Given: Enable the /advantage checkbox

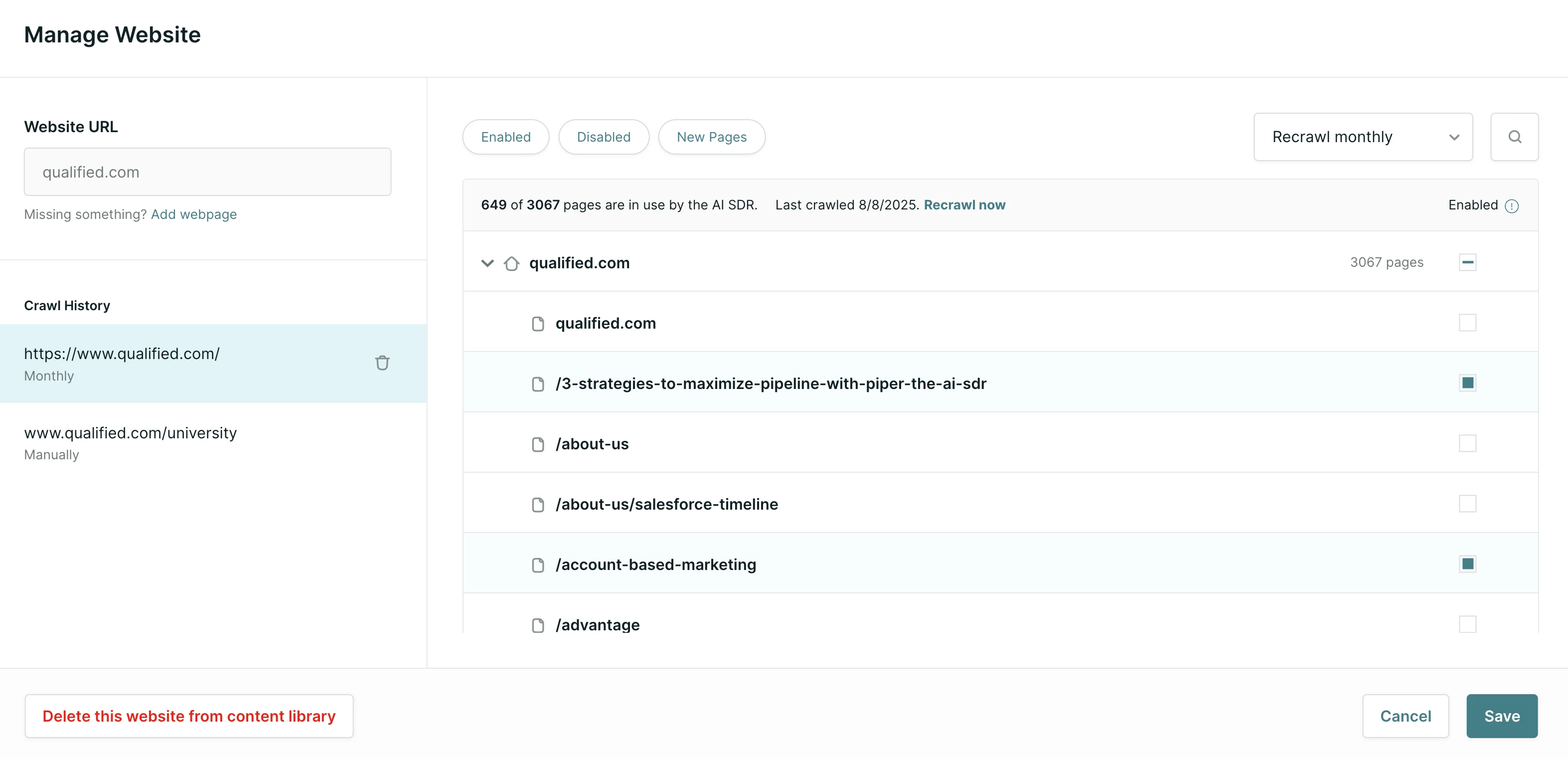Looking at the screenshot, I should tap(1467, 624).
